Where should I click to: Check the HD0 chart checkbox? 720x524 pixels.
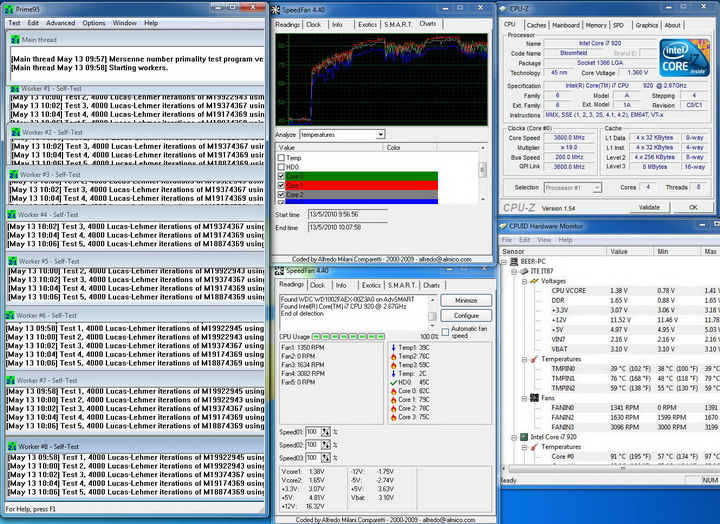pyautogui.click(x=281, y=167)
